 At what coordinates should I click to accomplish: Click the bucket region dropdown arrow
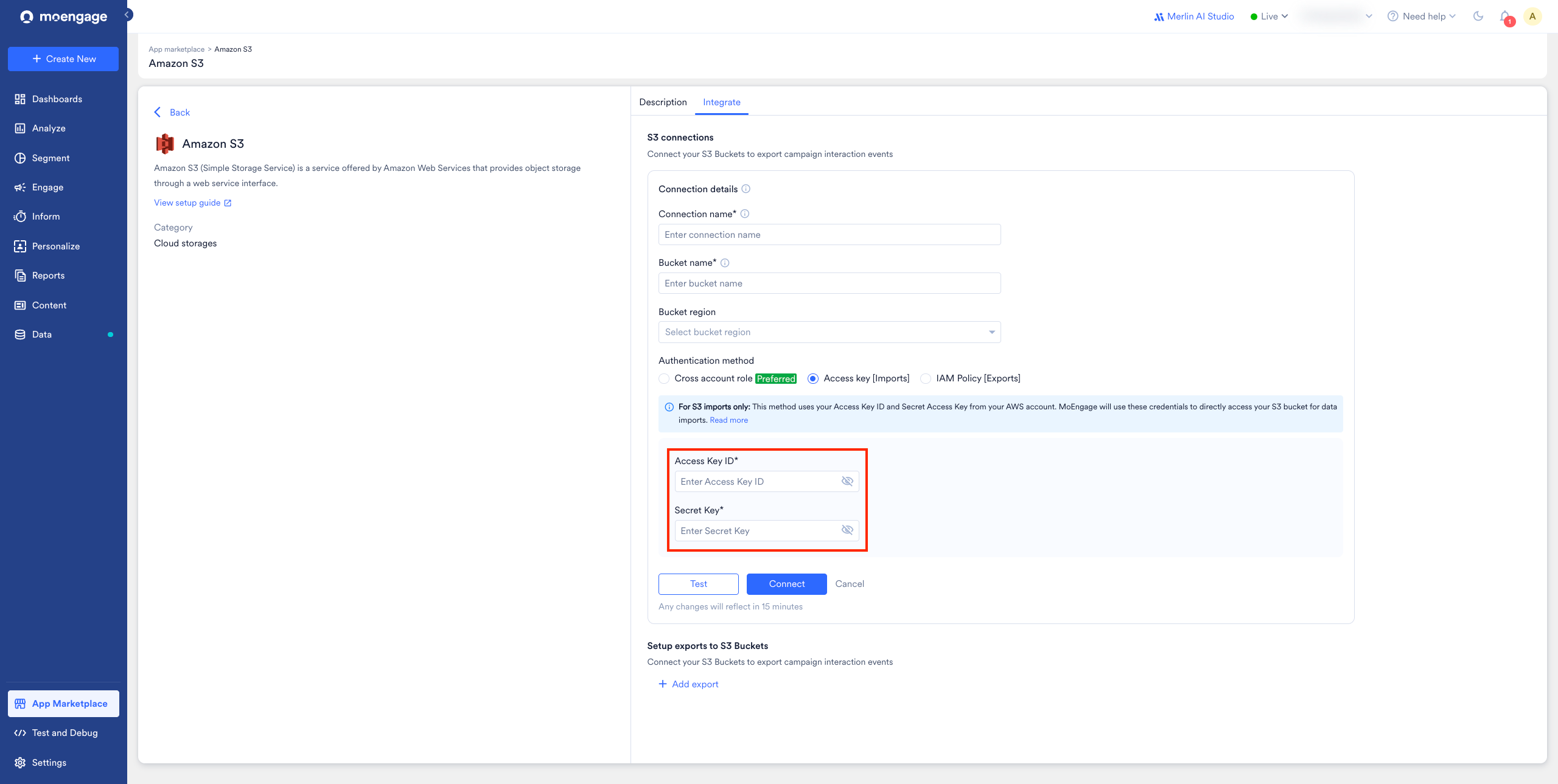pos(992,332)
